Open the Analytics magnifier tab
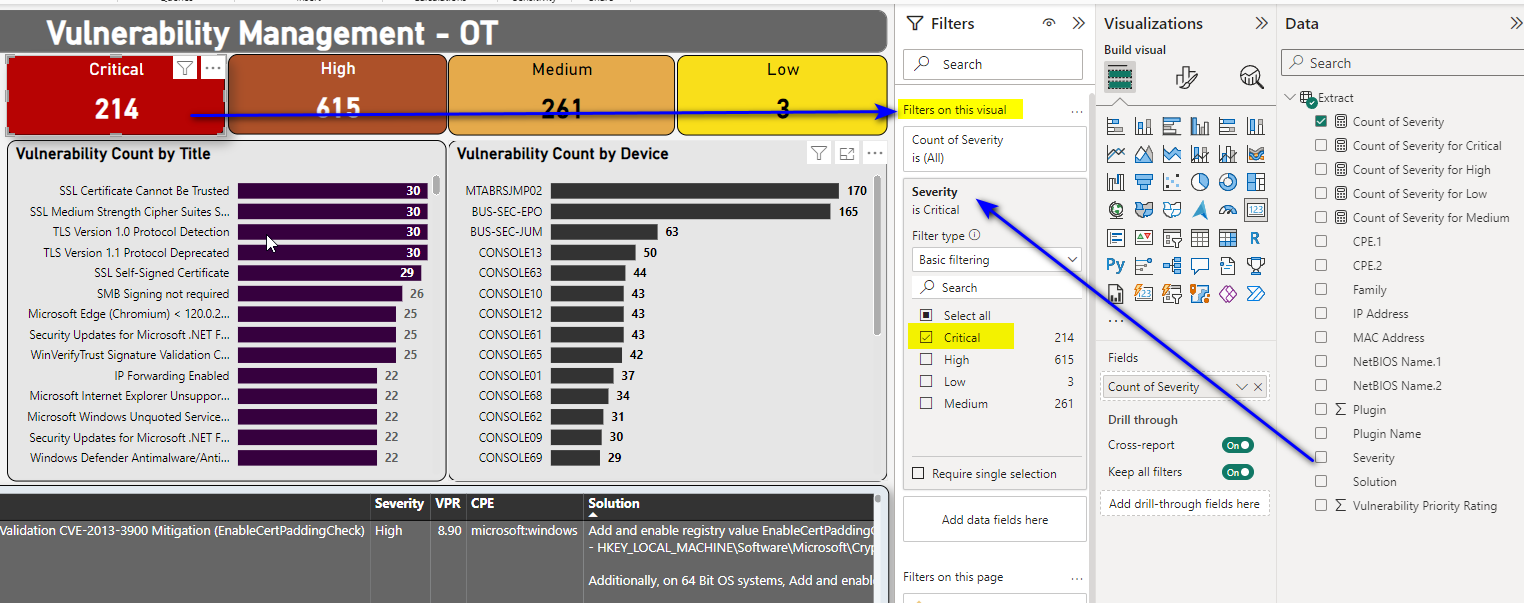Image resolution: width=1524 pixels, height=603 pixels. (x=1251, y=77)
